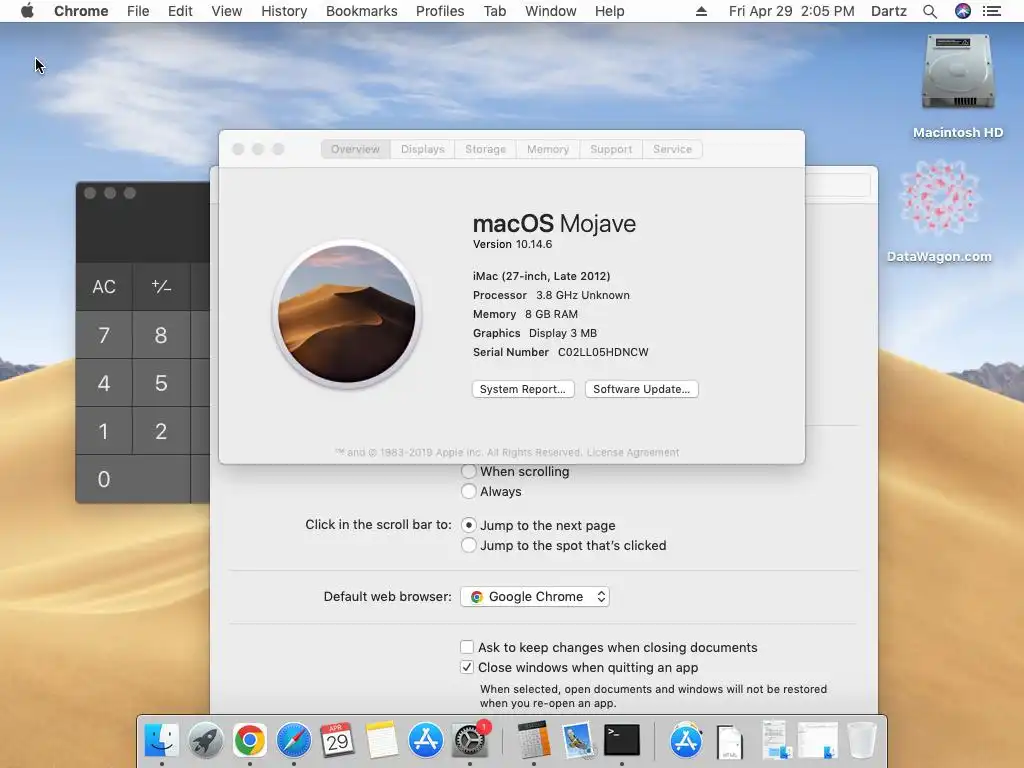Open Safari compass icon in Dock

(x=293, y=741)
